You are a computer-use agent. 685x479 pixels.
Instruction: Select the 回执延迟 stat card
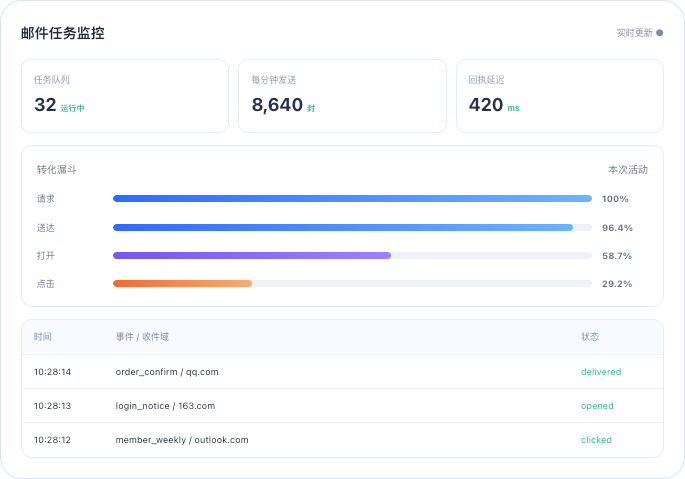click(x=560, y=96)
